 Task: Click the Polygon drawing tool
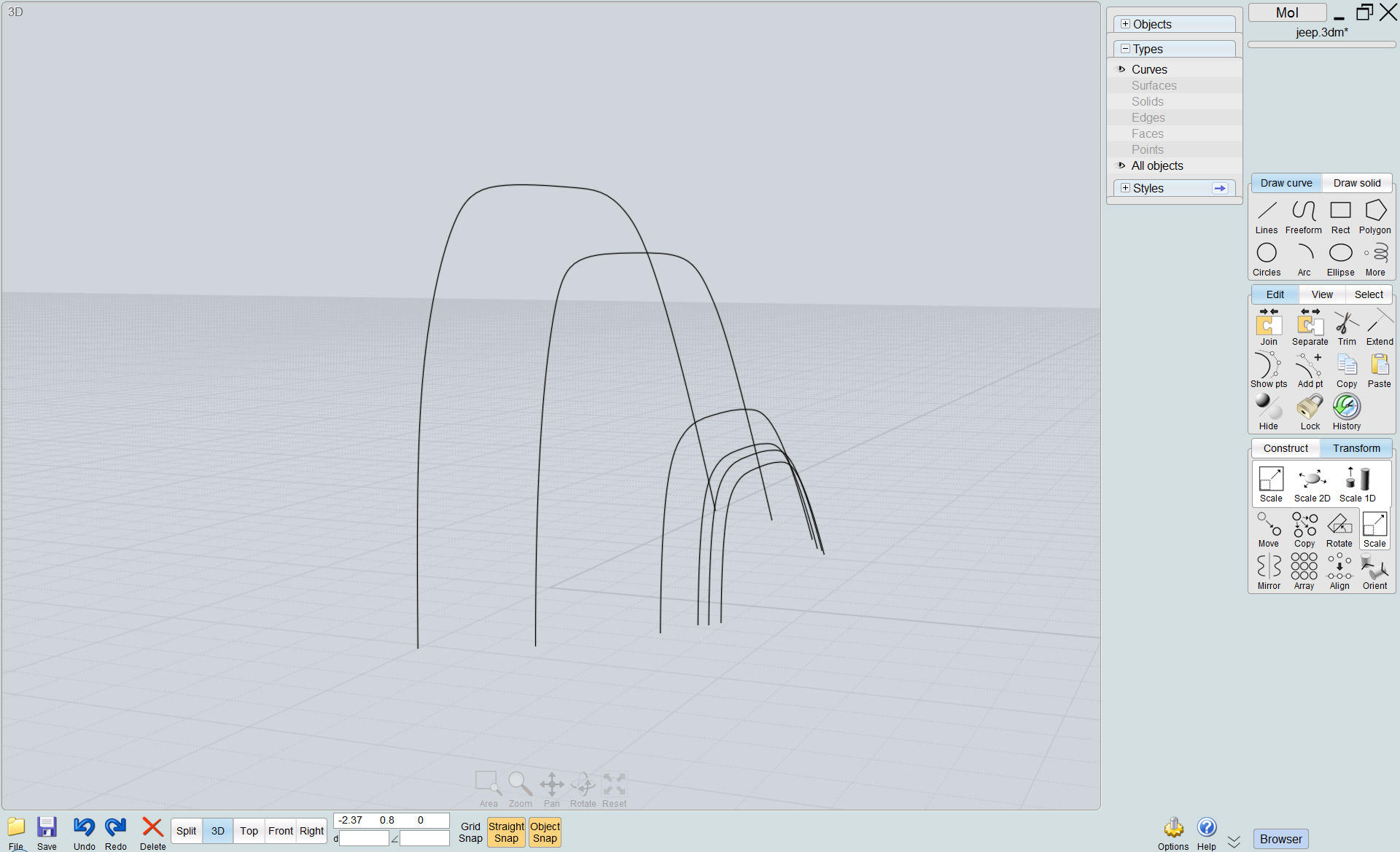tap(1374, 216)
